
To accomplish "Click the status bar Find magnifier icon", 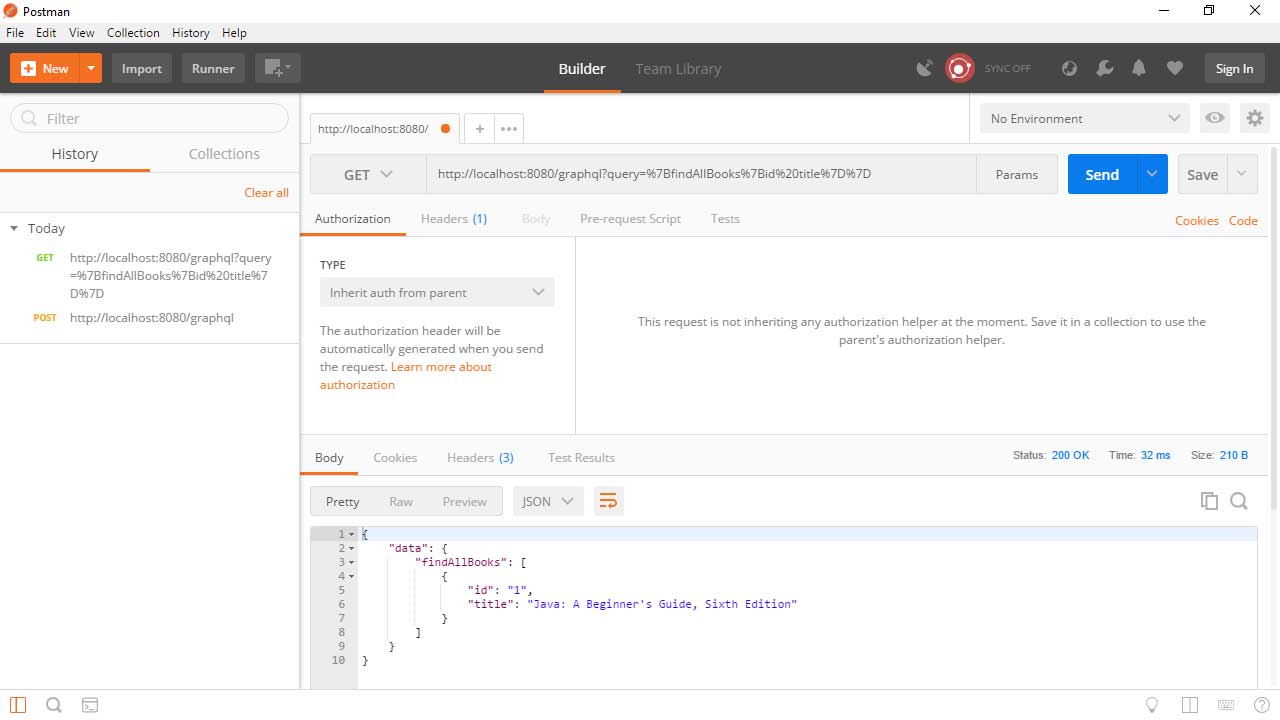I will click(x=54, y=705).
